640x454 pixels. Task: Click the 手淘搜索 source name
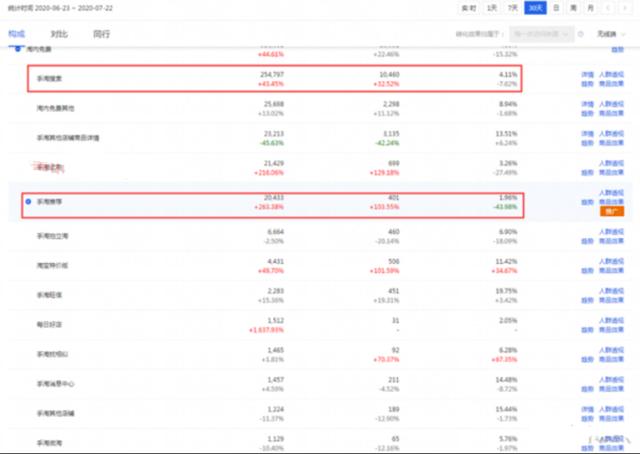(x=49, y=78)
